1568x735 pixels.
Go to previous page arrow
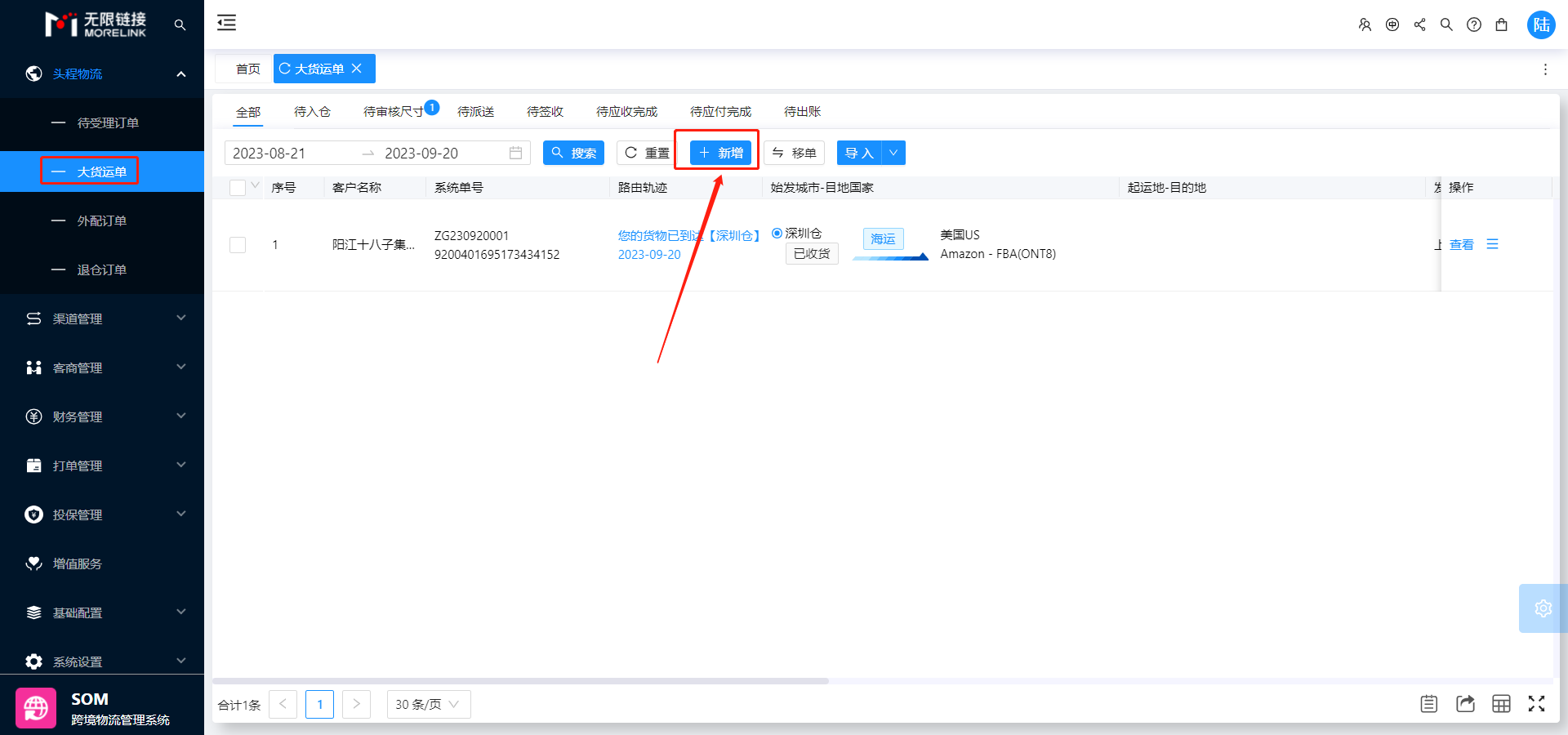click(x=283, y=704)
